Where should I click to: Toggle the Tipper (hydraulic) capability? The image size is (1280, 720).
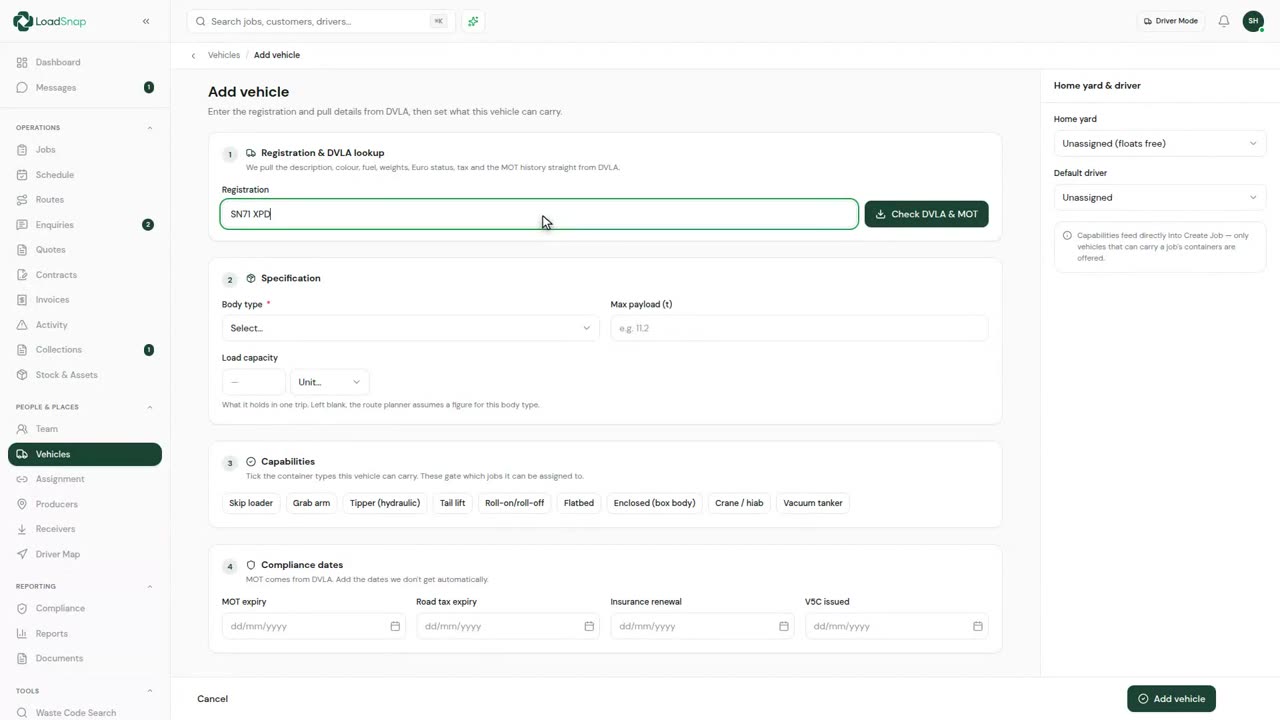coord(385,503)
